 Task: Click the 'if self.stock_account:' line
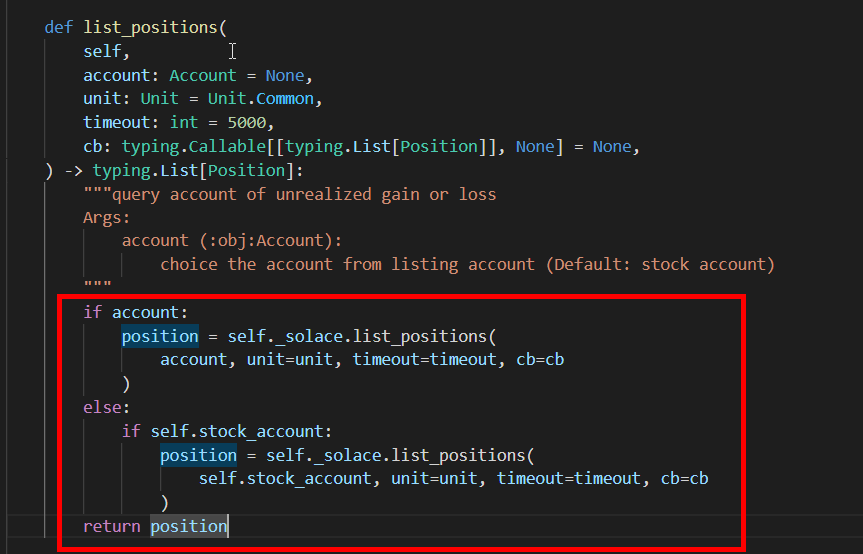(227, 431)
